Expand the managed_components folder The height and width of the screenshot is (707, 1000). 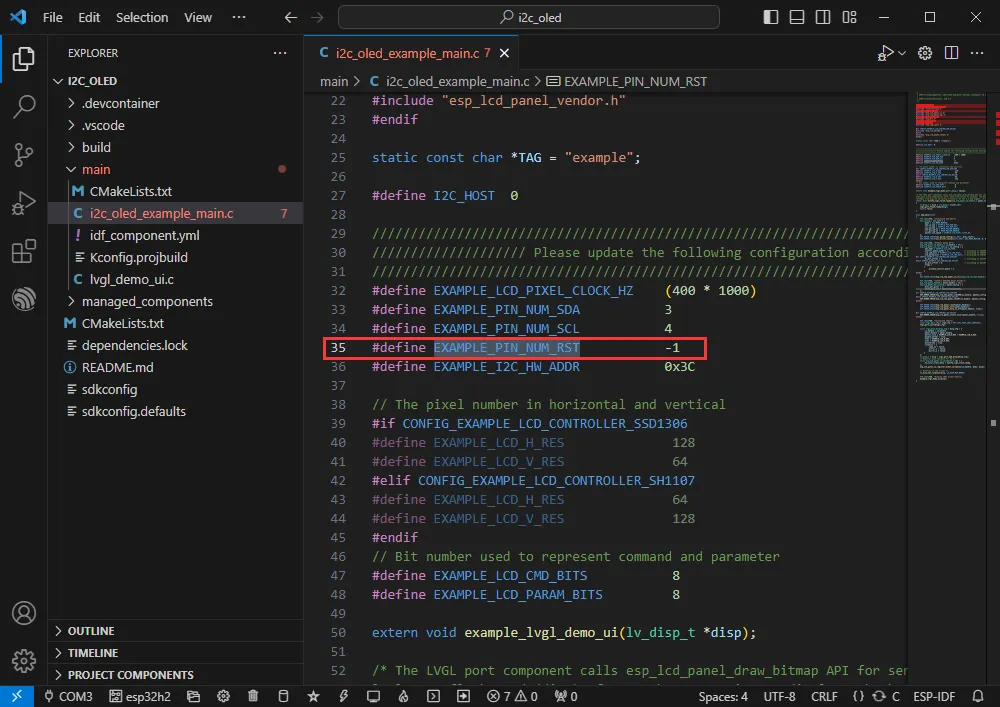click(147, 301)
